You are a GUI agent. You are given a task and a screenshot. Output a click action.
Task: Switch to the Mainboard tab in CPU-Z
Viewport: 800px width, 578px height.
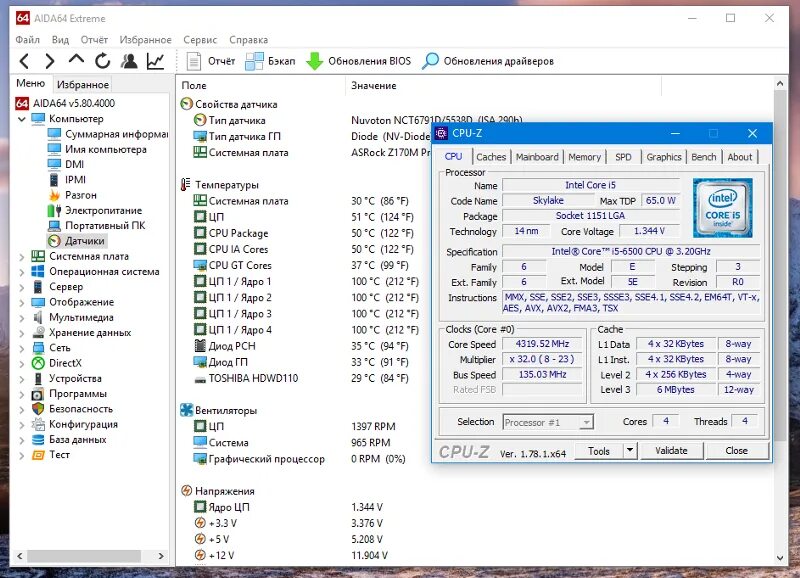(x=537, y=157)
